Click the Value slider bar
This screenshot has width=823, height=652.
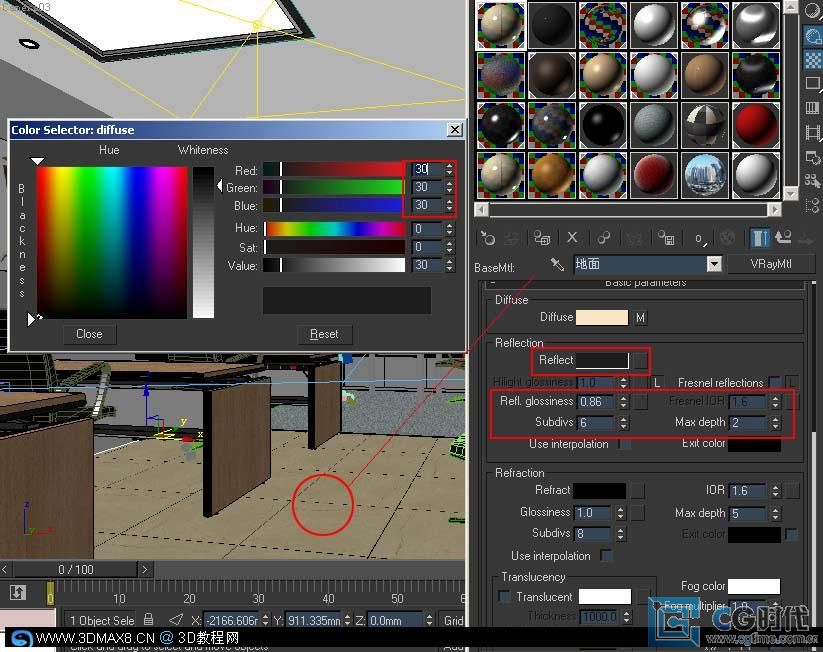(334, 265)
